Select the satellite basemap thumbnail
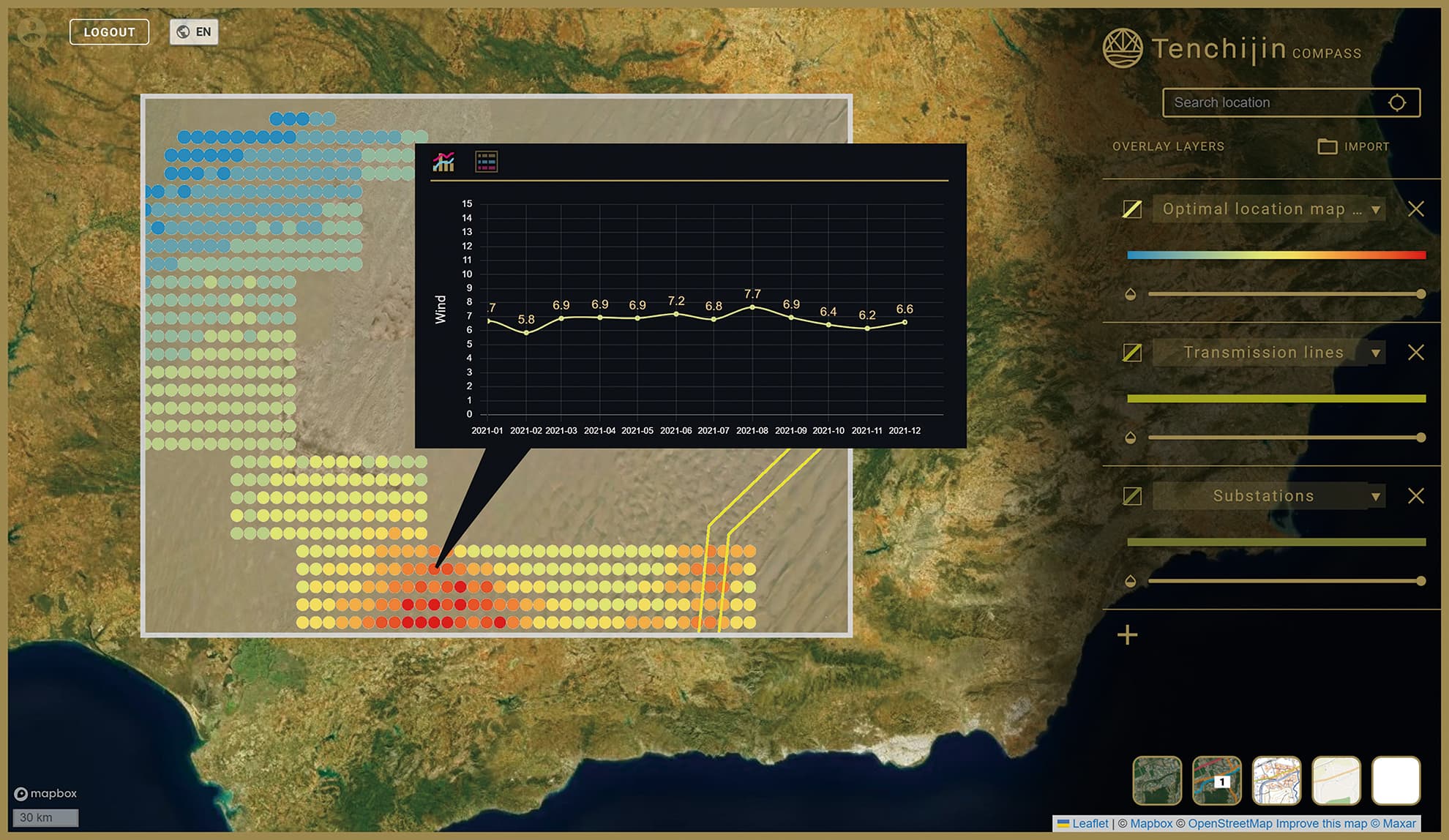1449x840 pixels. coord(1156,780)
